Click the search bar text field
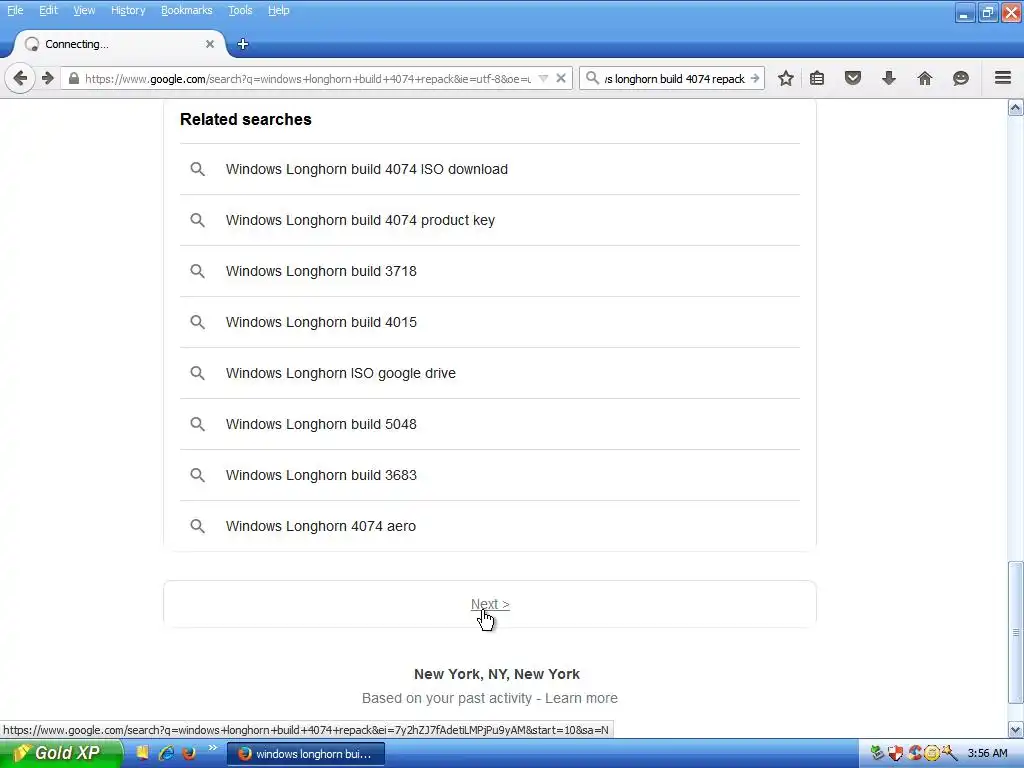 (x=674, y=78)
